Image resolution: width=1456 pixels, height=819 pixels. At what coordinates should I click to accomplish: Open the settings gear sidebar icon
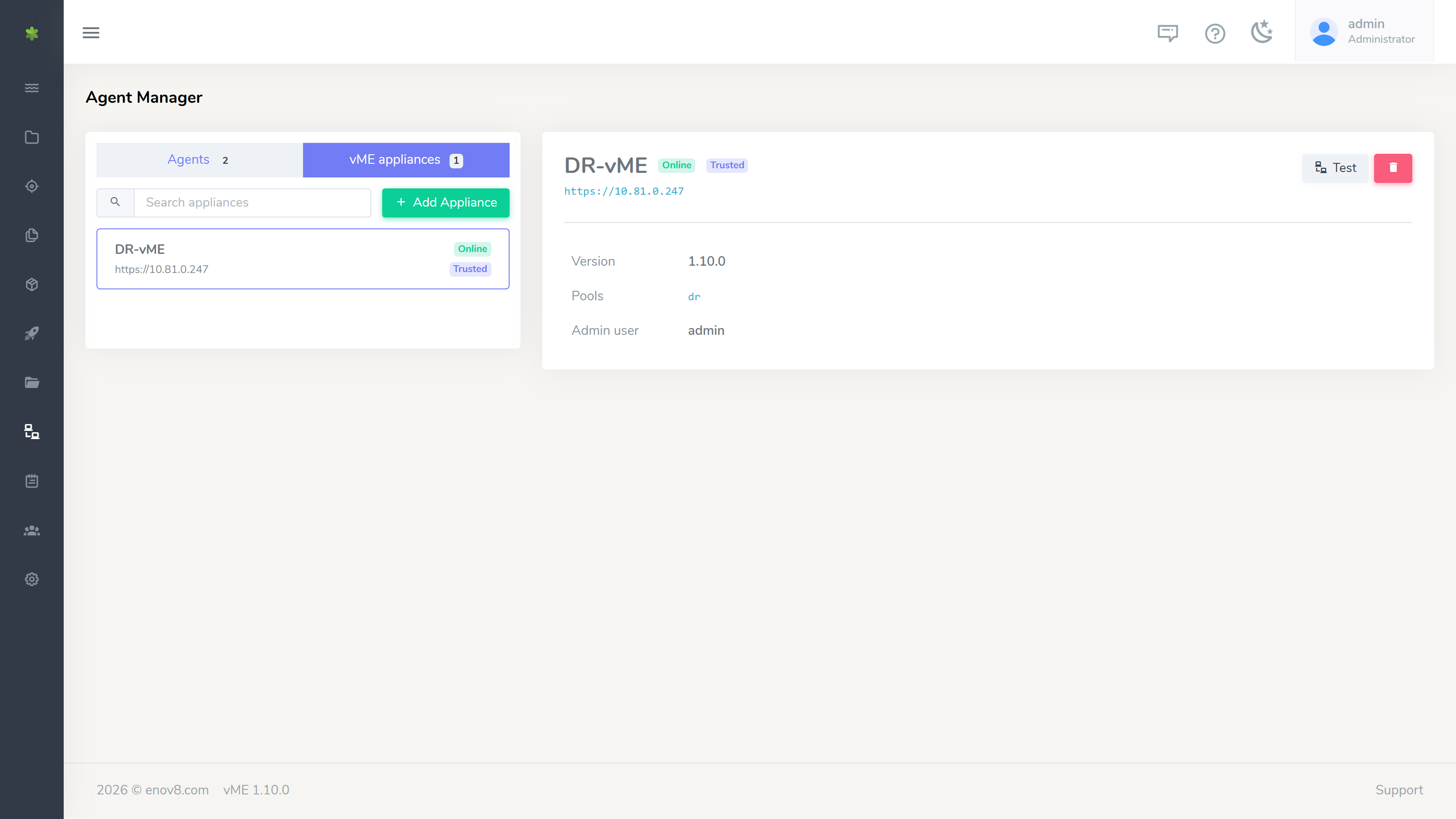tap(32, 579)
